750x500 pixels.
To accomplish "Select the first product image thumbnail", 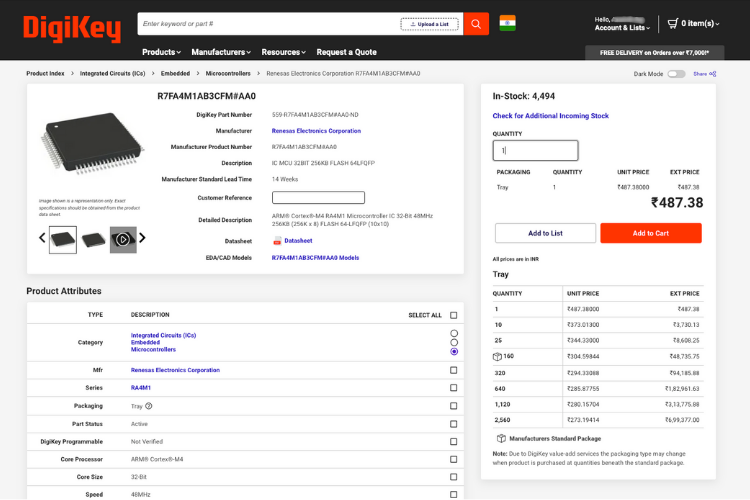I will click(63, 240).
